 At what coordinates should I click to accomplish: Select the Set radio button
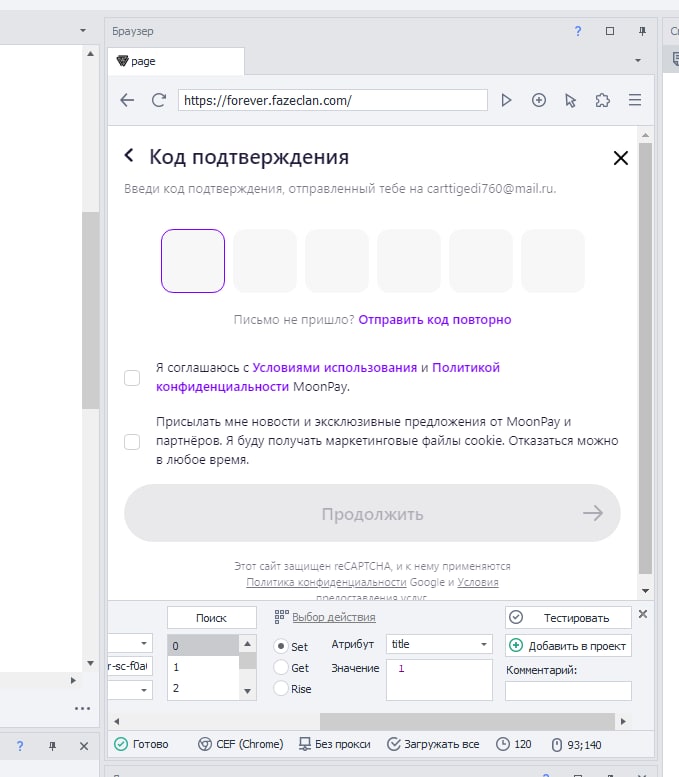click(281, 646)
